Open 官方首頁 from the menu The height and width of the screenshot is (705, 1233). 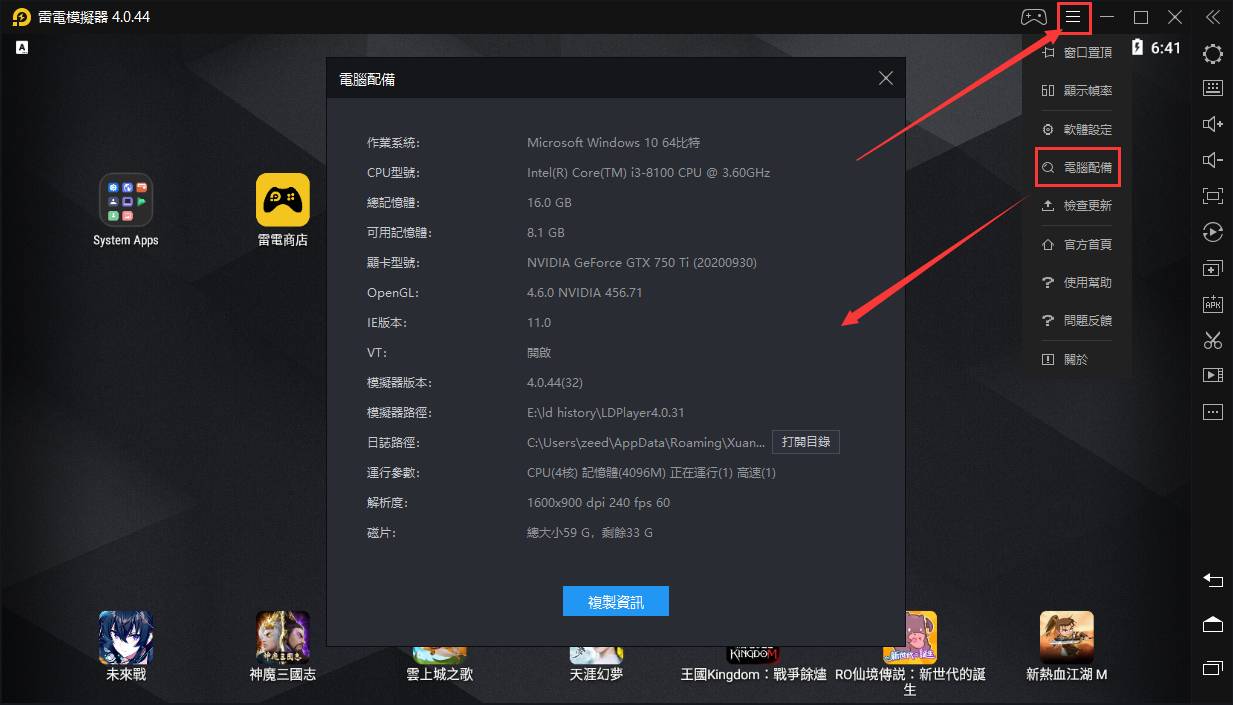pyautogui.click(x=1077, y=245)
